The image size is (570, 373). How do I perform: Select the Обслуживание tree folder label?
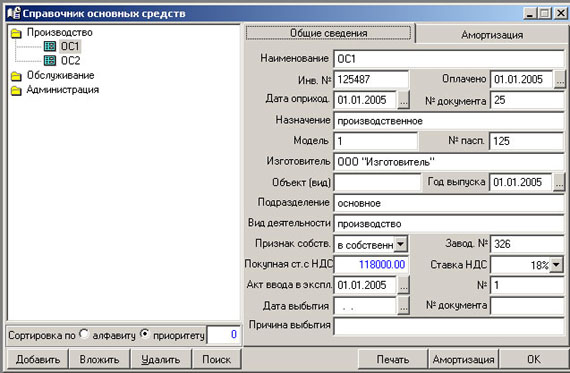point(60,75)
